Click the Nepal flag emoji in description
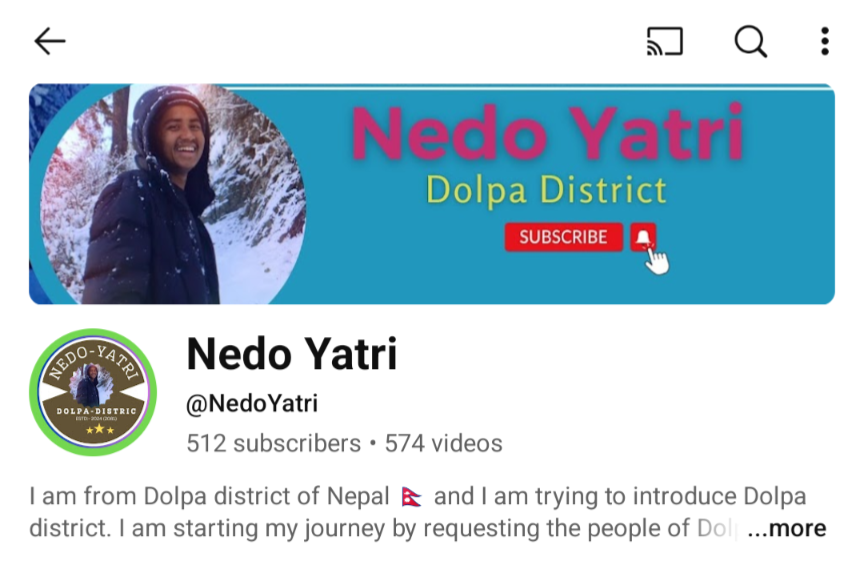 pyautogui.click(x=411, y=497)
